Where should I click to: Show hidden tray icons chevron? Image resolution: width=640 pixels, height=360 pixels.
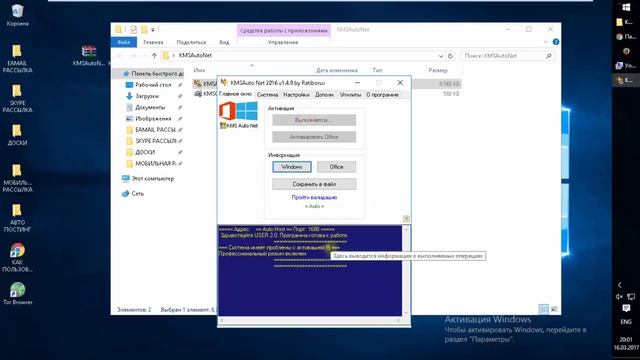(x=620, y=285)
